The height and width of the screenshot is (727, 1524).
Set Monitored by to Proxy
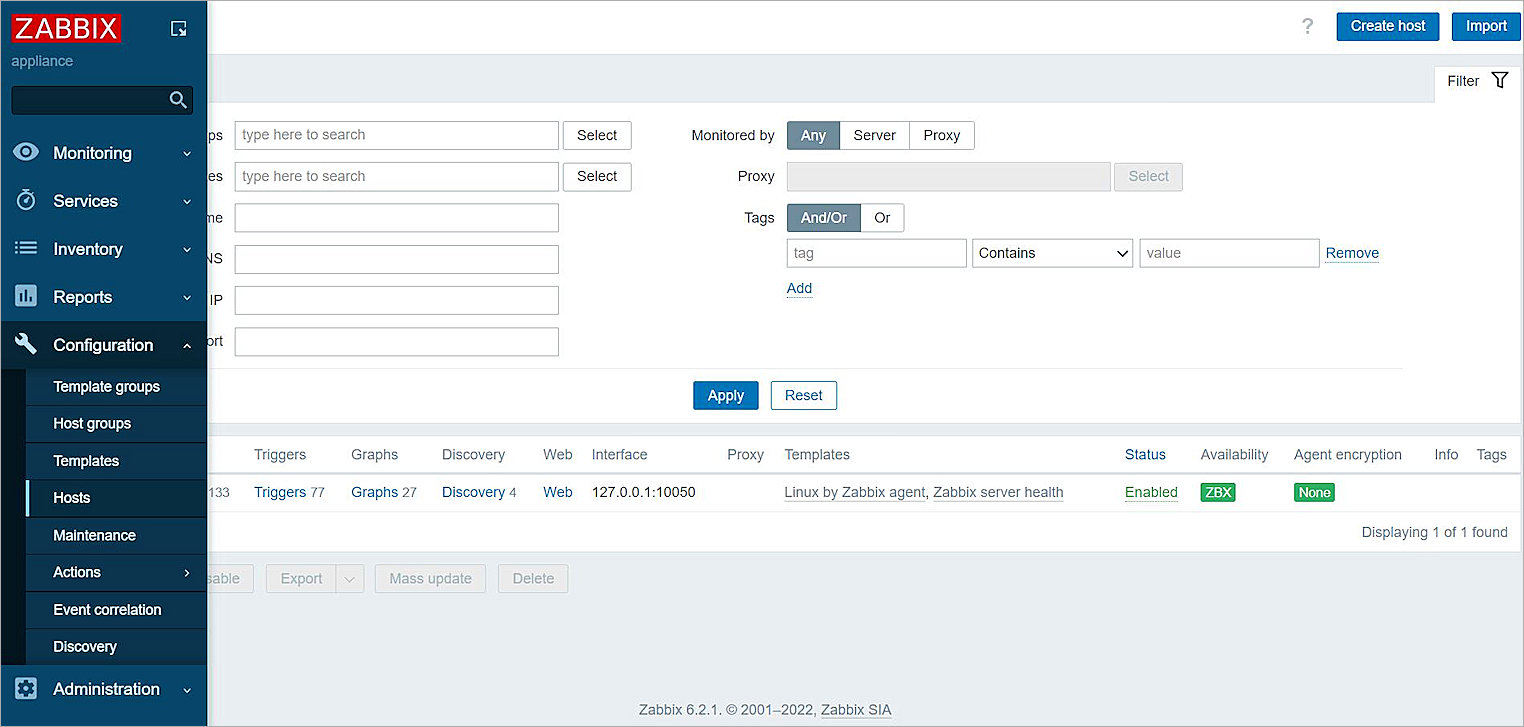pos(941,135)
